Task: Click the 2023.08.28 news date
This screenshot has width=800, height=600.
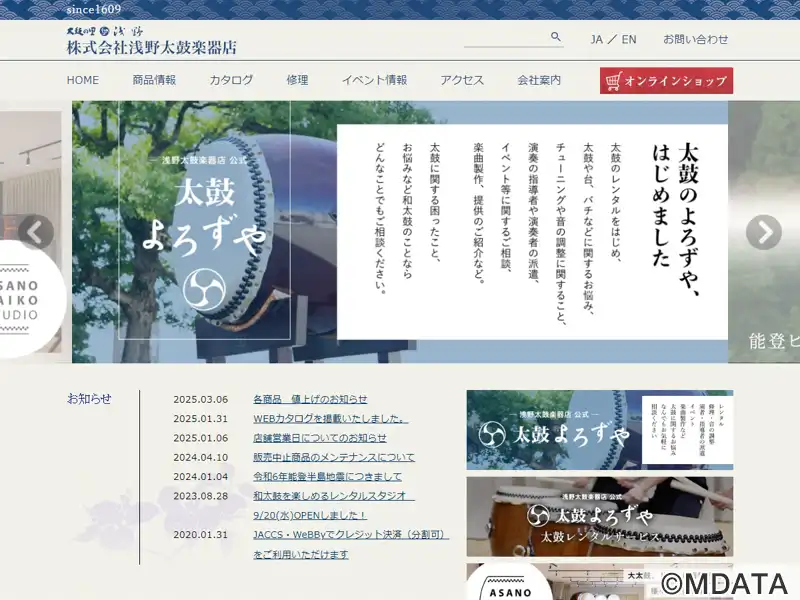Action: pyautogui.click(x=201, y=496)
